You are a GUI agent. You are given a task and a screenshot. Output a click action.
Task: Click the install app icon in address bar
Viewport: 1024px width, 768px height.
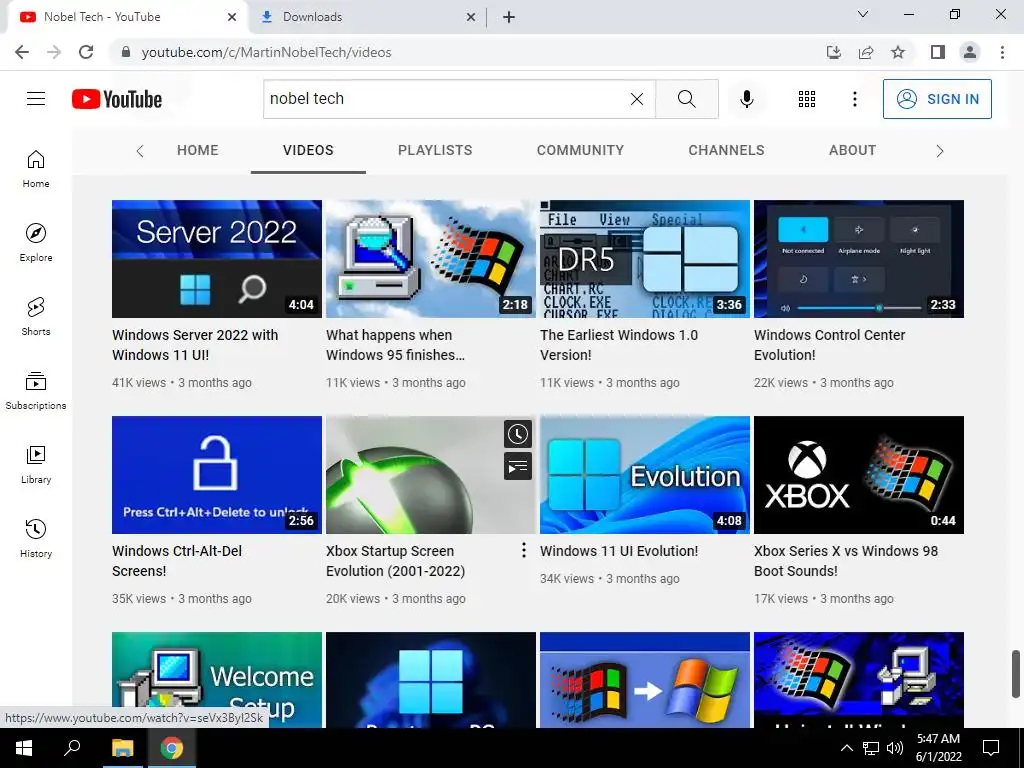point(833,52)
